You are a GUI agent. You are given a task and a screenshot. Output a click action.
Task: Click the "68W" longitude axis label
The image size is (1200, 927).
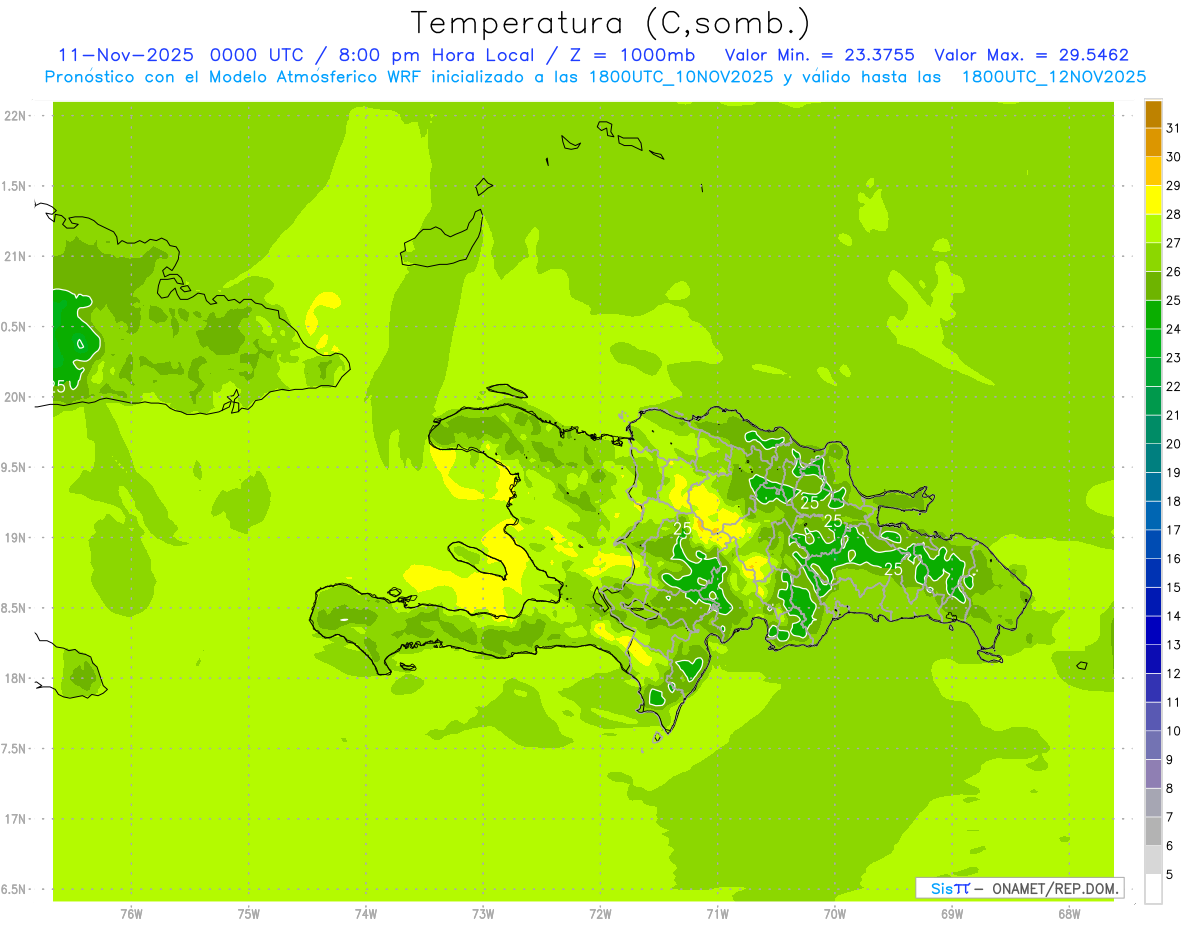tap(1069, 913)
